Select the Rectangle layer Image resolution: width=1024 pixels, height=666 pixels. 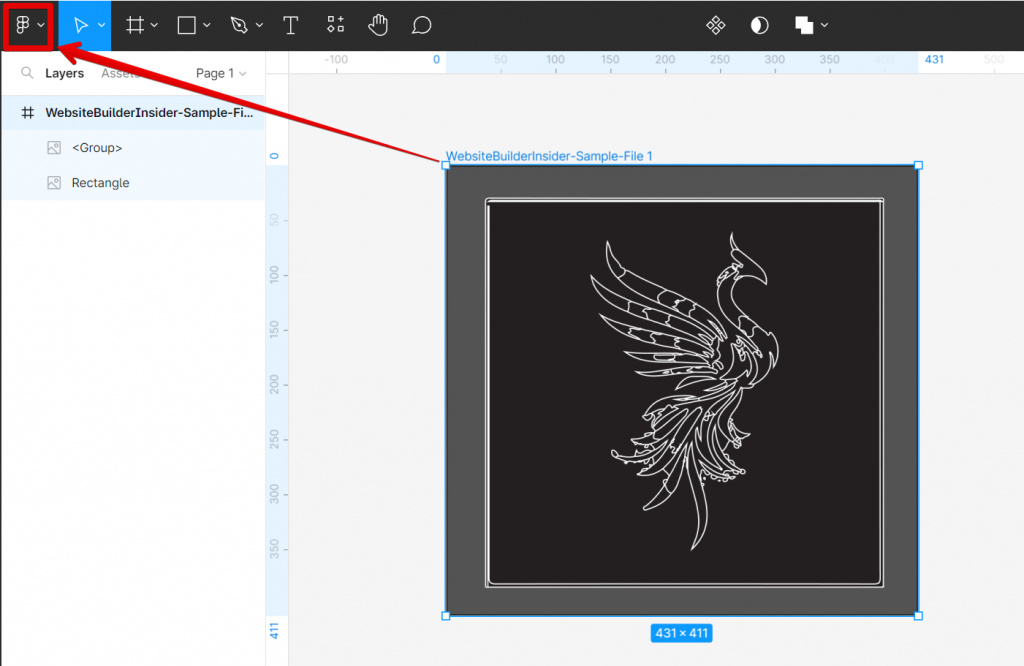[x=101, y=182]
